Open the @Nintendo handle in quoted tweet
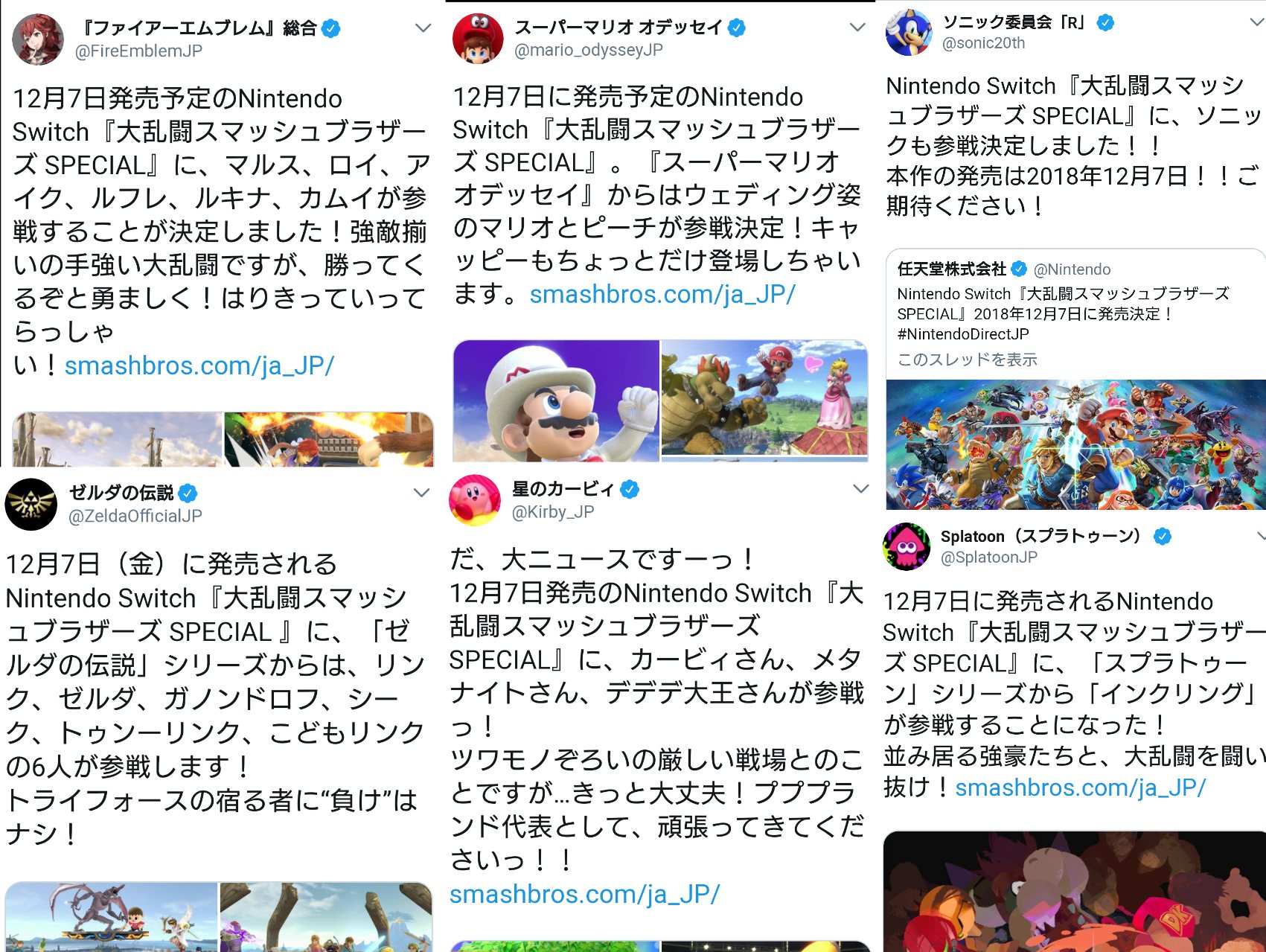The width and height of the screenshot is (1266, 952). 1072,269
